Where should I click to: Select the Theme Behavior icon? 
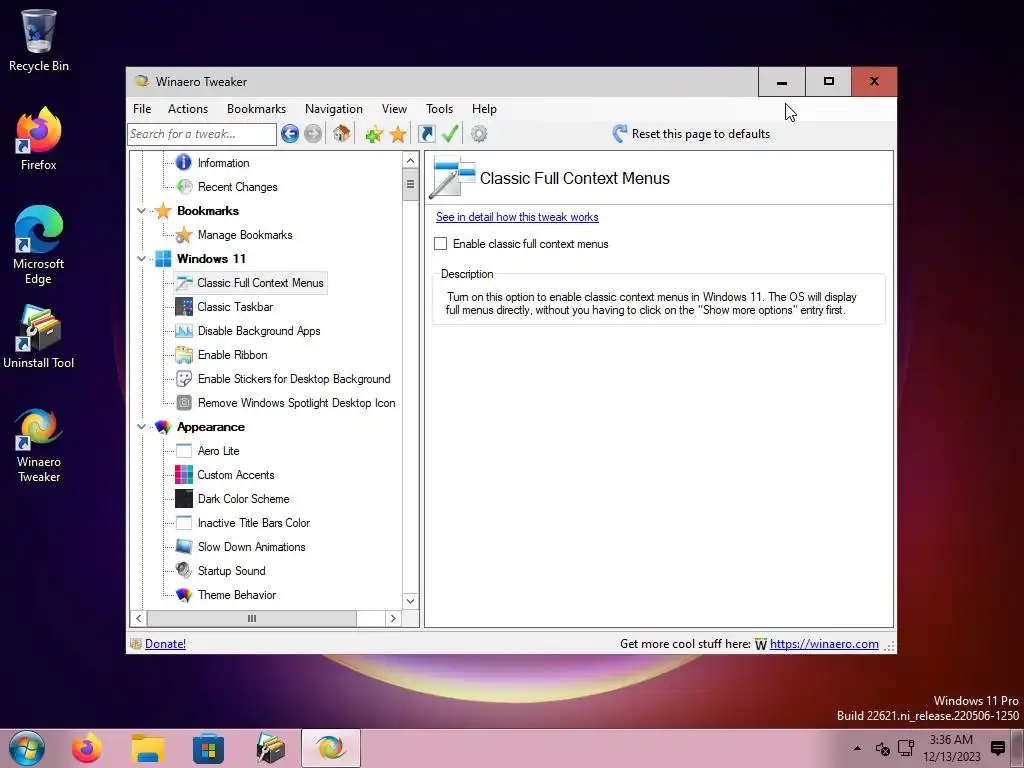tap(184, 595)
